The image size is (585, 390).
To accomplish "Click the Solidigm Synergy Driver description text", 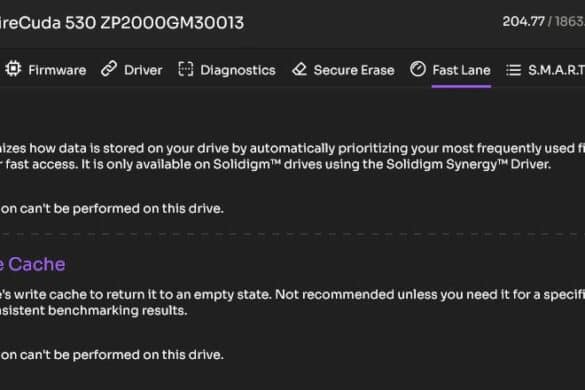I will 292,156.
